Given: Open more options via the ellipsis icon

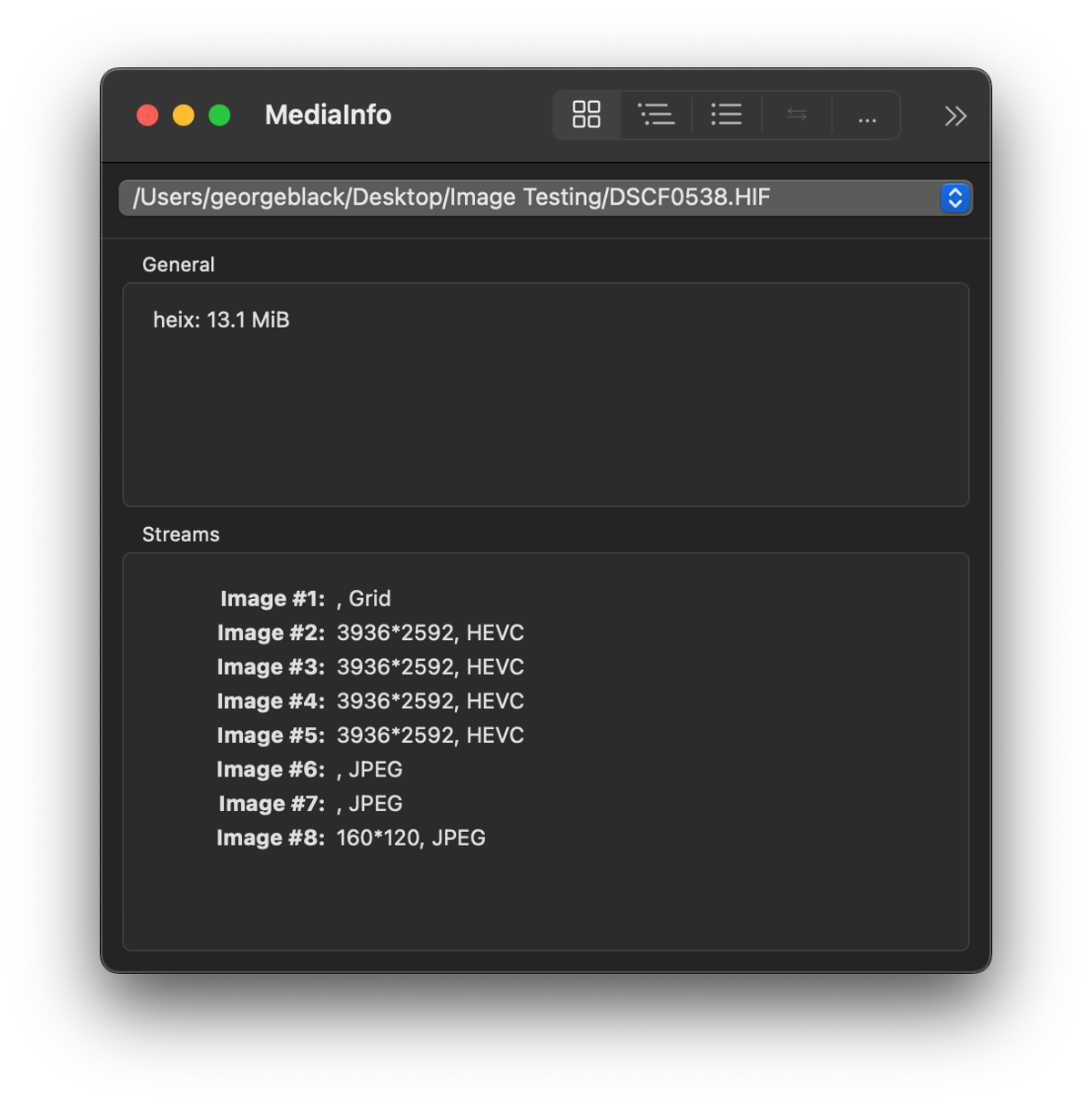Looking at the screenshot, I should click(865, 116).
